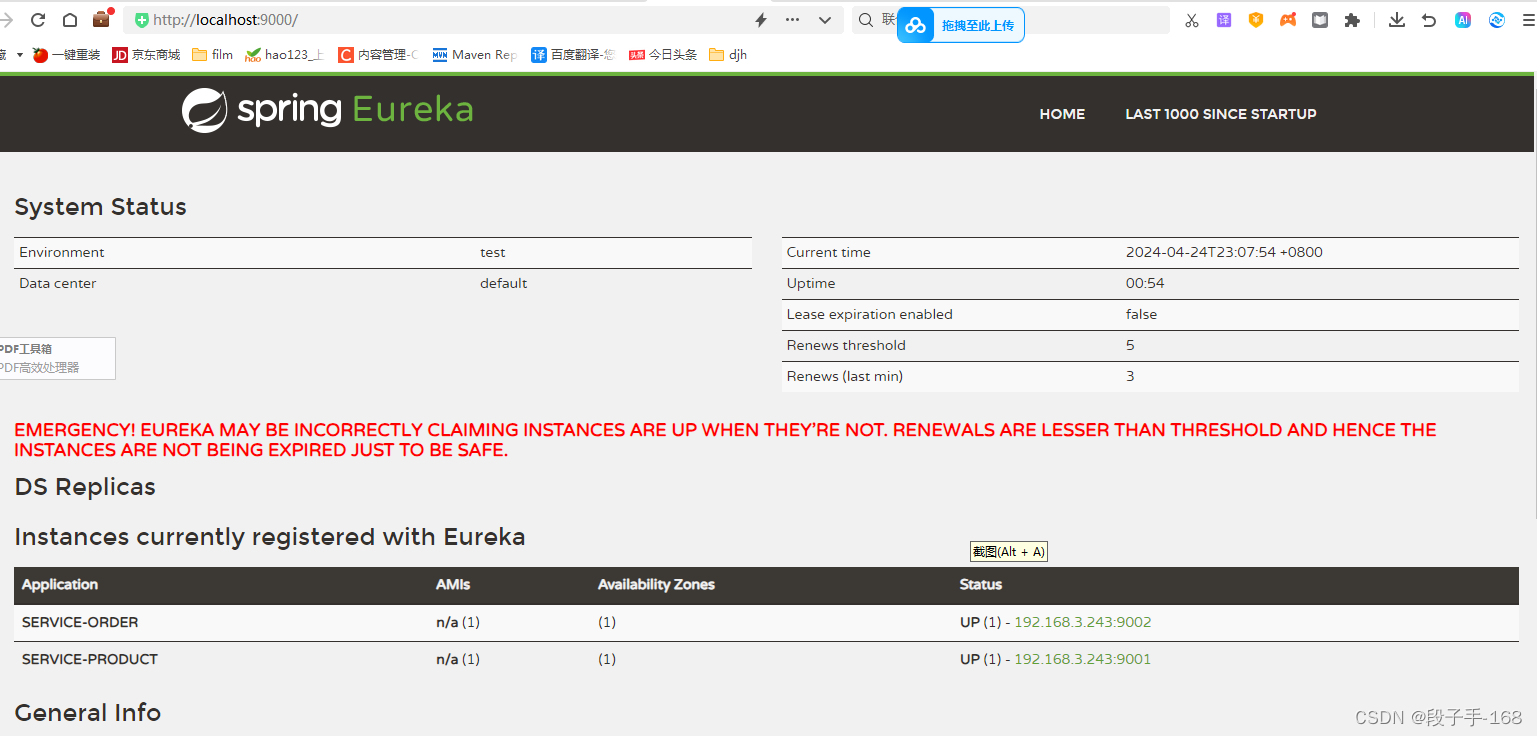Click the Data center value 'default'
Viewport: 1537px width, 736px height.
tap(503, 283)
